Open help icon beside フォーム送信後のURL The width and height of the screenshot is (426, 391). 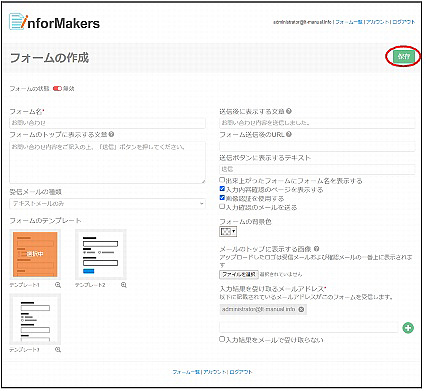[x=289, y=134]
